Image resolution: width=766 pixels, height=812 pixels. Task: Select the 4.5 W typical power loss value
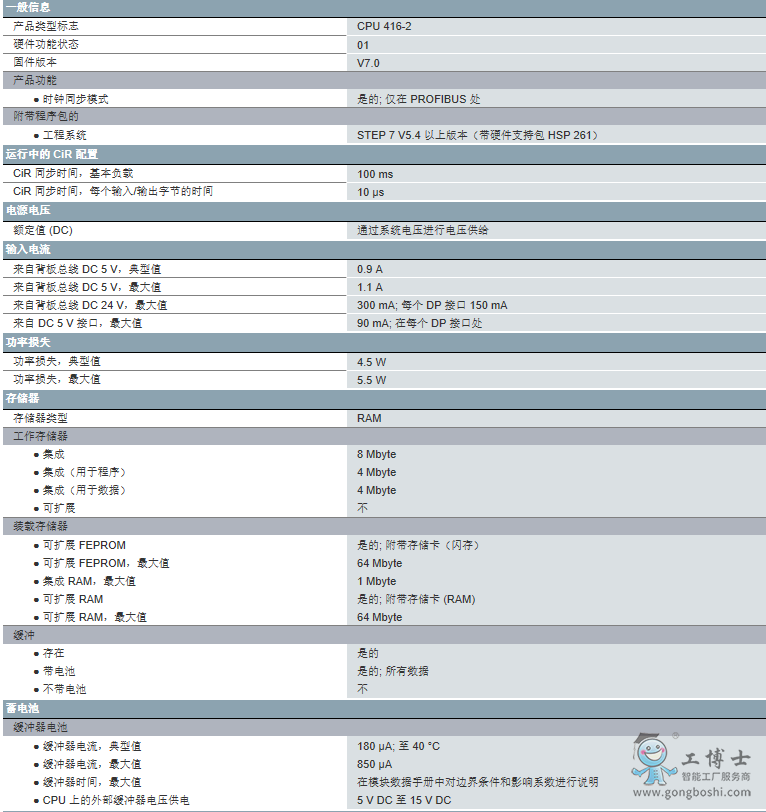pyautogui.click(x=372, y=361)
